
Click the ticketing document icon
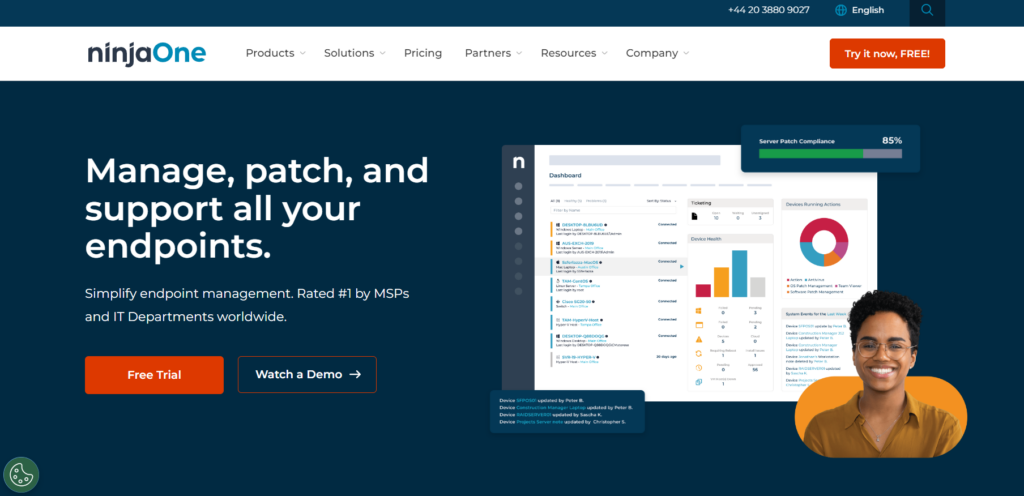click(x=697, y=214)
